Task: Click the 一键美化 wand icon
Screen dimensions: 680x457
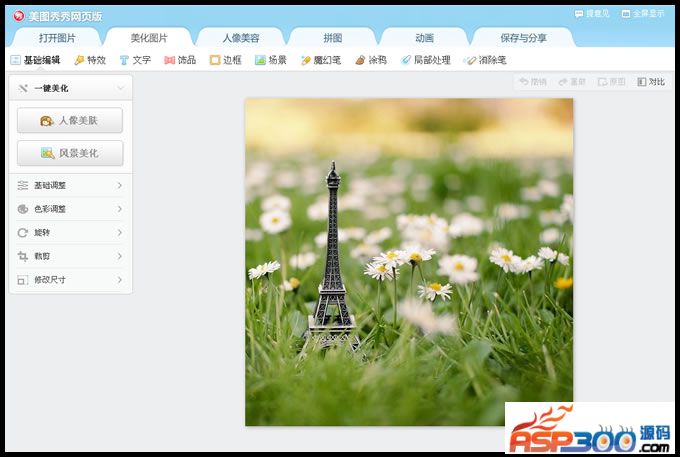Action: [x=23, y=88]
